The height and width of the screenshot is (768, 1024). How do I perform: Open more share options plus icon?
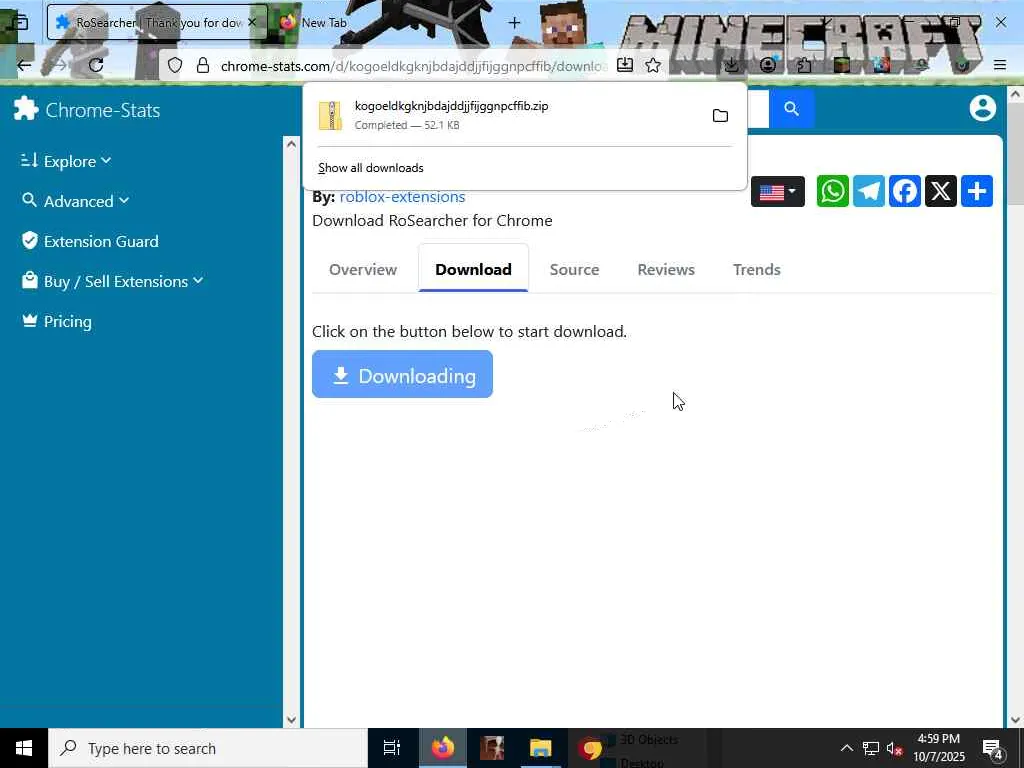click(976, 191)
